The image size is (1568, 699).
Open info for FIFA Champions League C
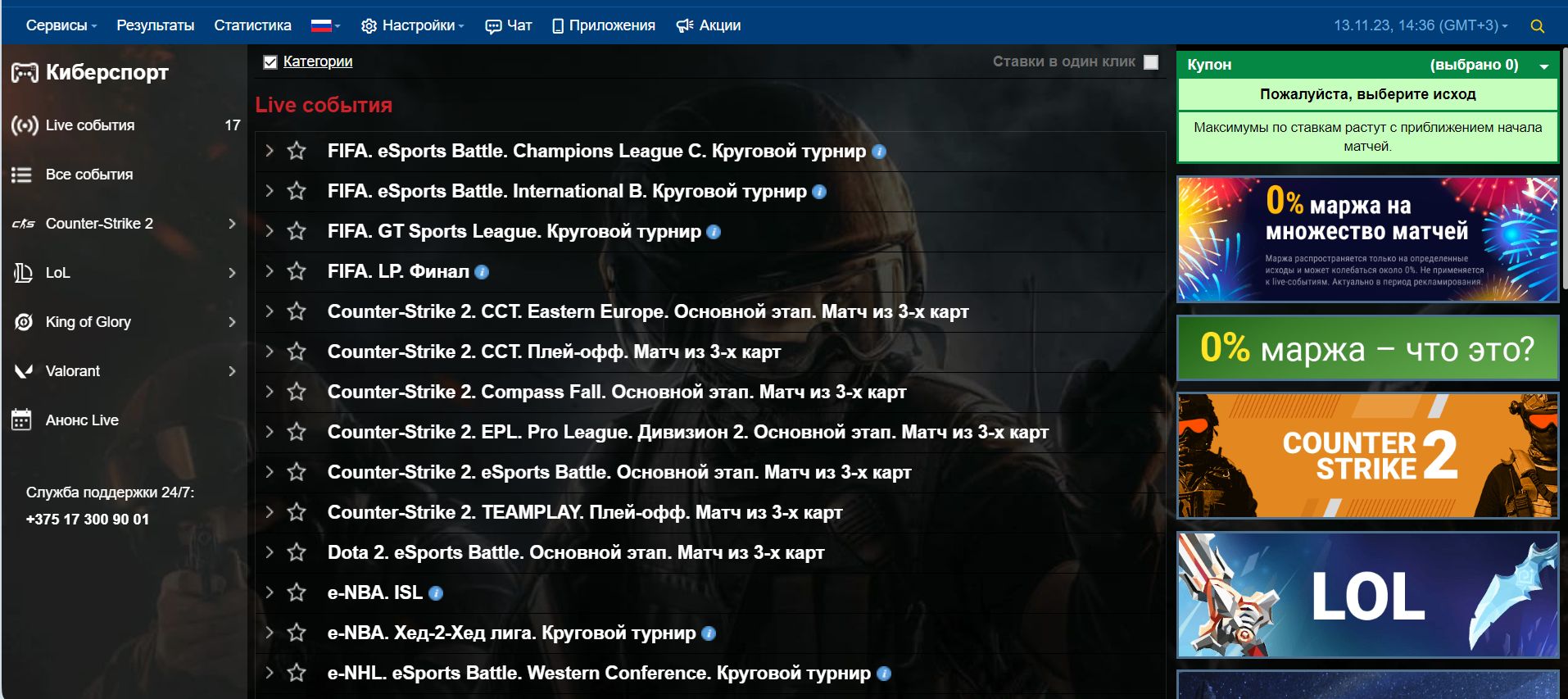[879, 152]
